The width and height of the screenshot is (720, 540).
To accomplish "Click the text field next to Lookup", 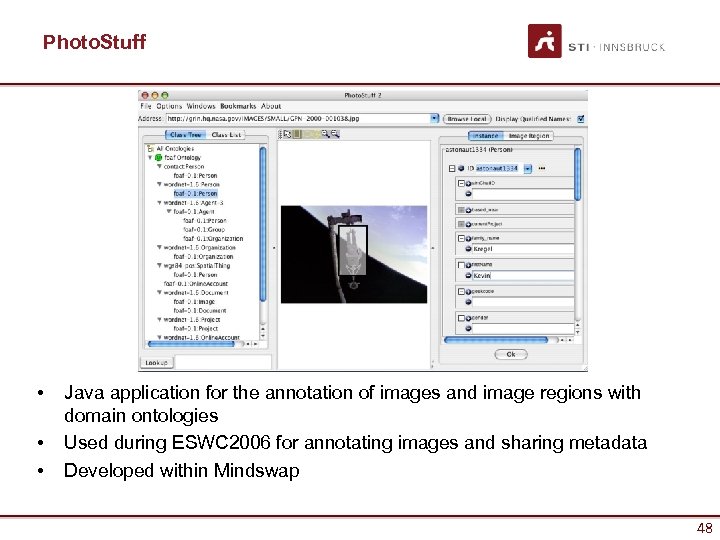I will 223,362.
